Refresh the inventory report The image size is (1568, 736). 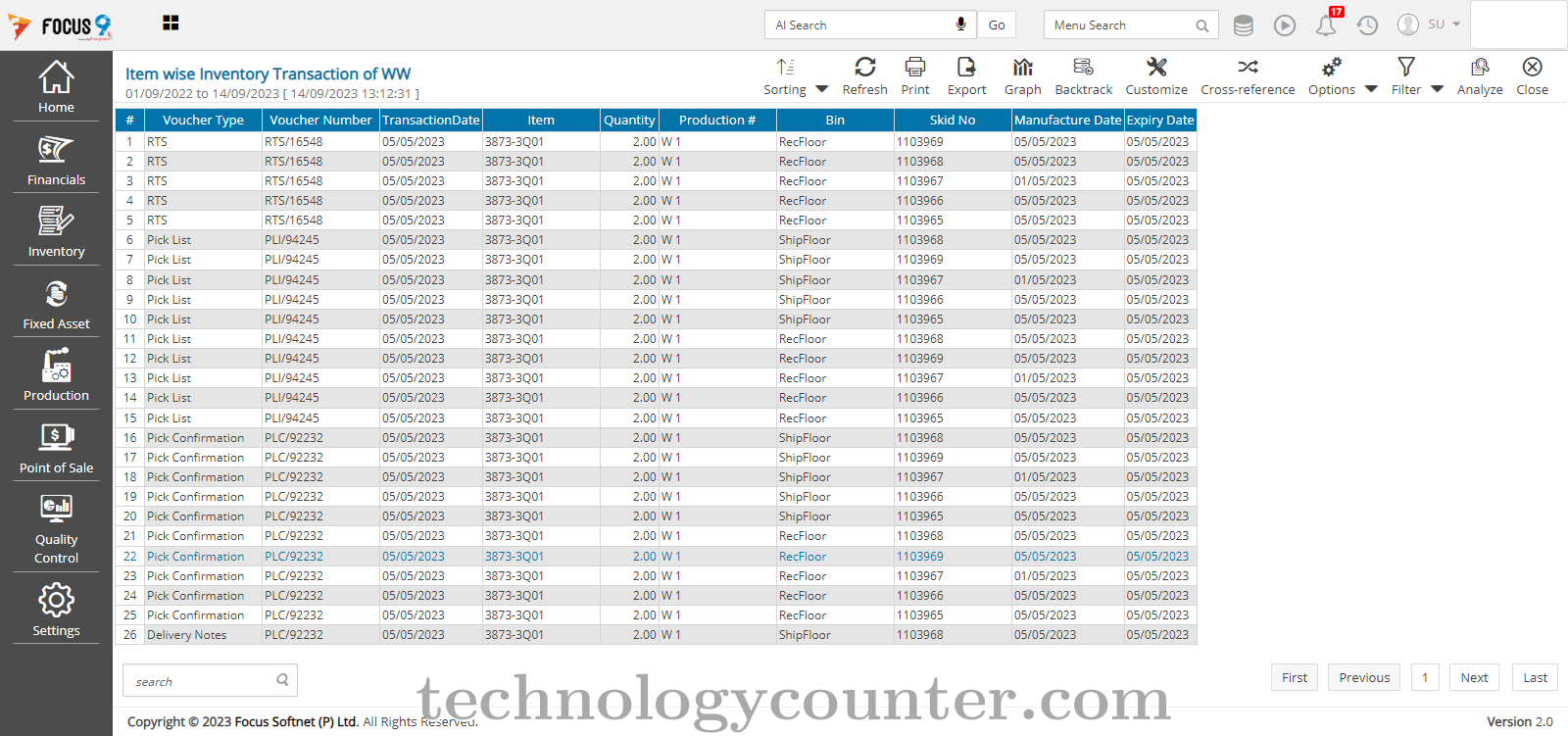tap(864, 75)
